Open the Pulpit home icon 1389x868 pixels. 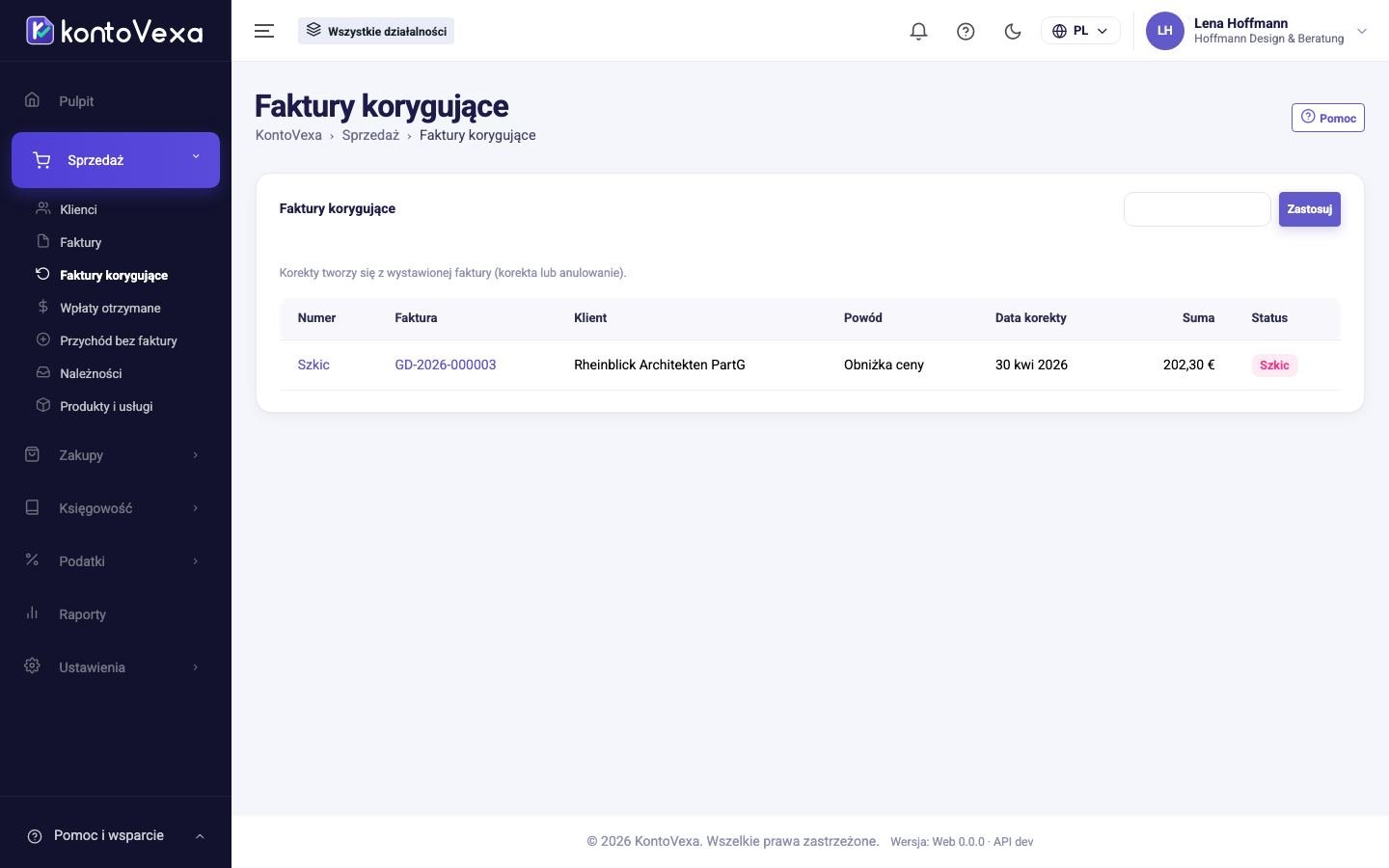pos(32,100)
